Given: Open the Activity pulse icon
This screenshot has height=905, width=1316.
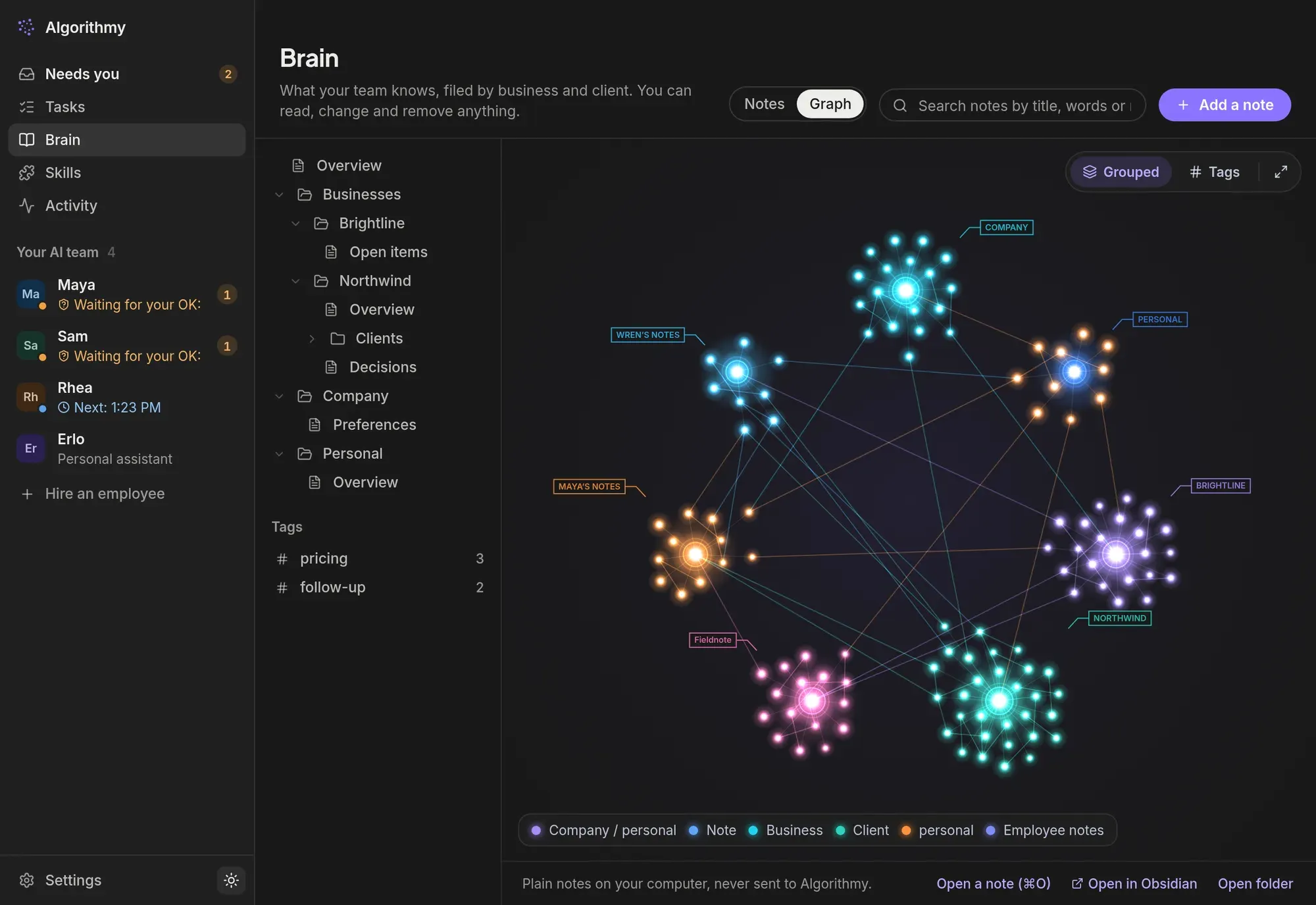Looking at the screenshot, I should (26, 205).
